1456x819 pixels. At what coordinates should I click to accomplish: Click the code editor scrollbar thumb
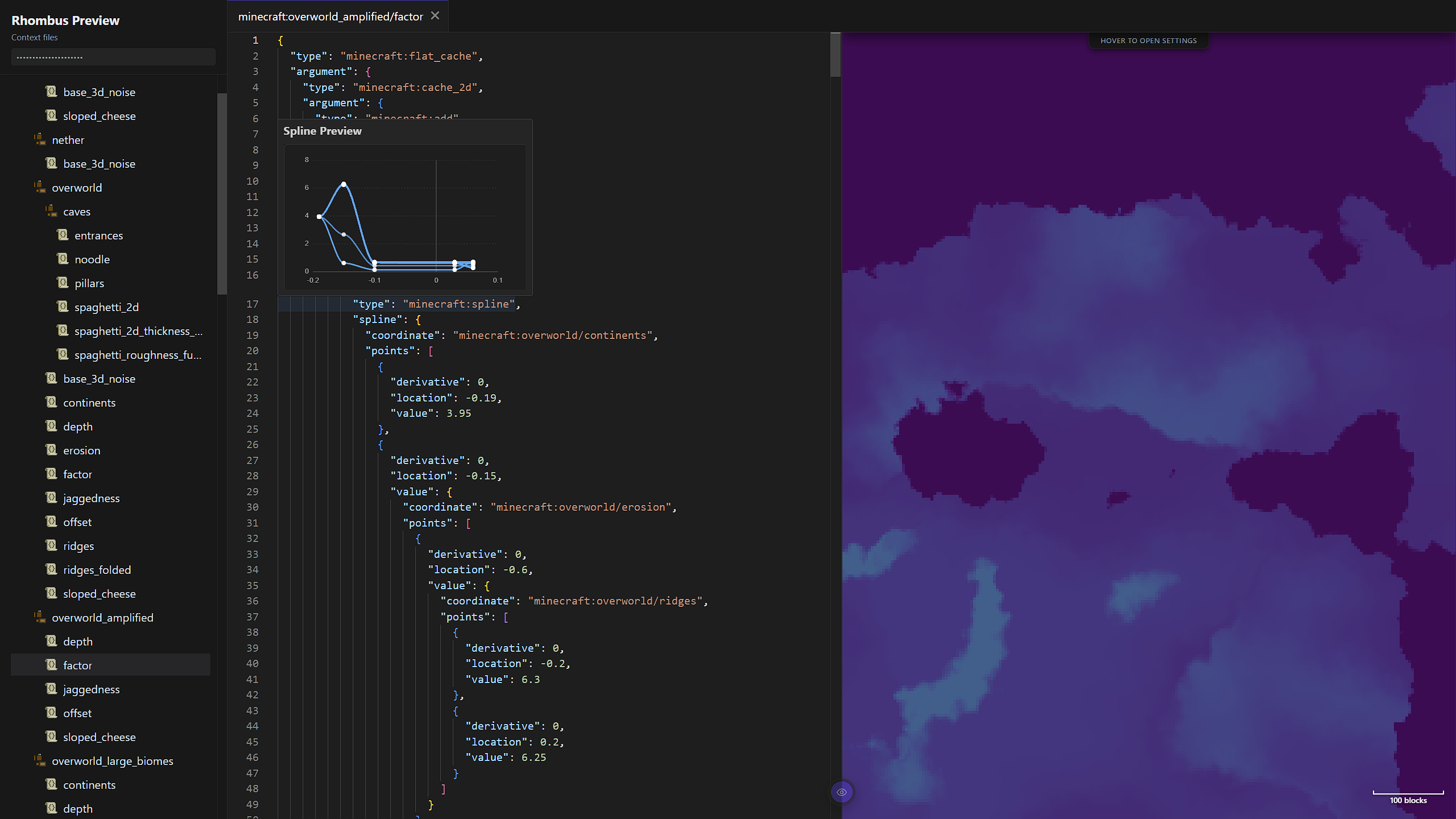[x=835, y=55]
